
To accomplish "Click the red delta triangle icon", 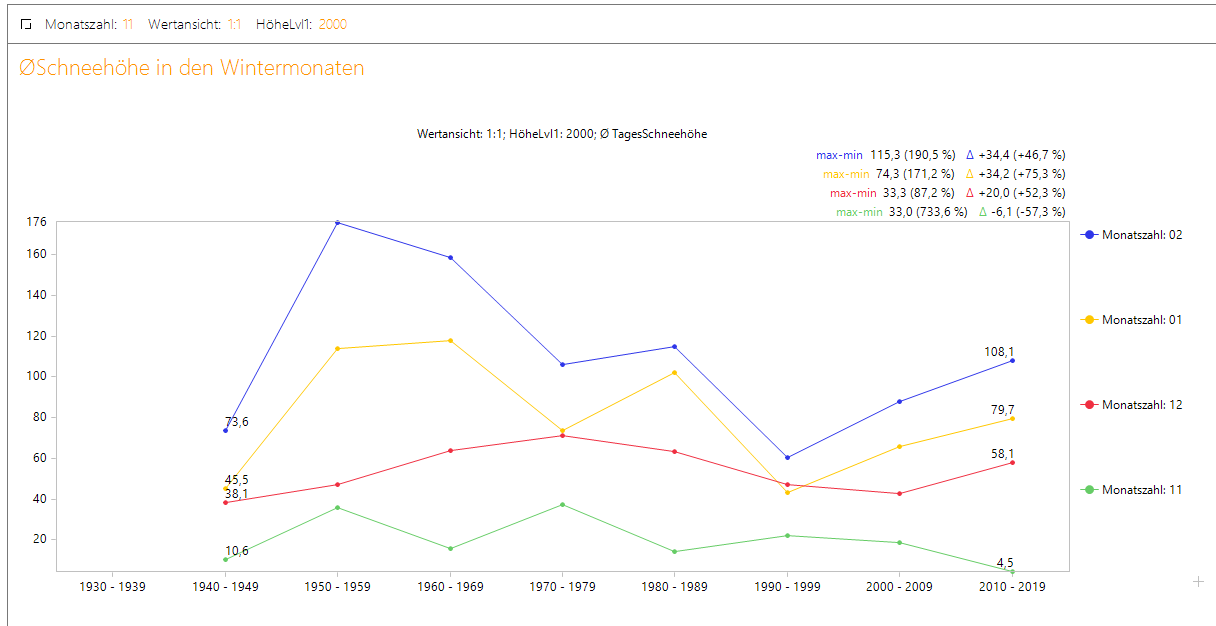I will click(x=970, y=193).
